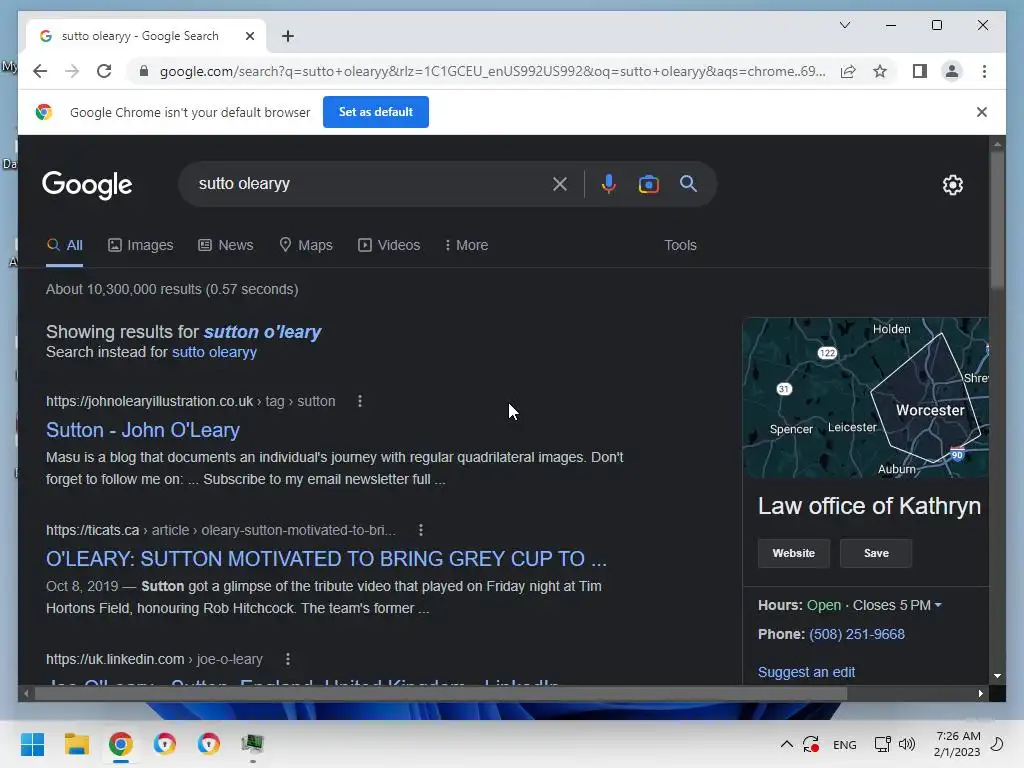The image size is (1024, 768).
Task: Open Sutton - John O'Leary result
Action: point(142,430)
